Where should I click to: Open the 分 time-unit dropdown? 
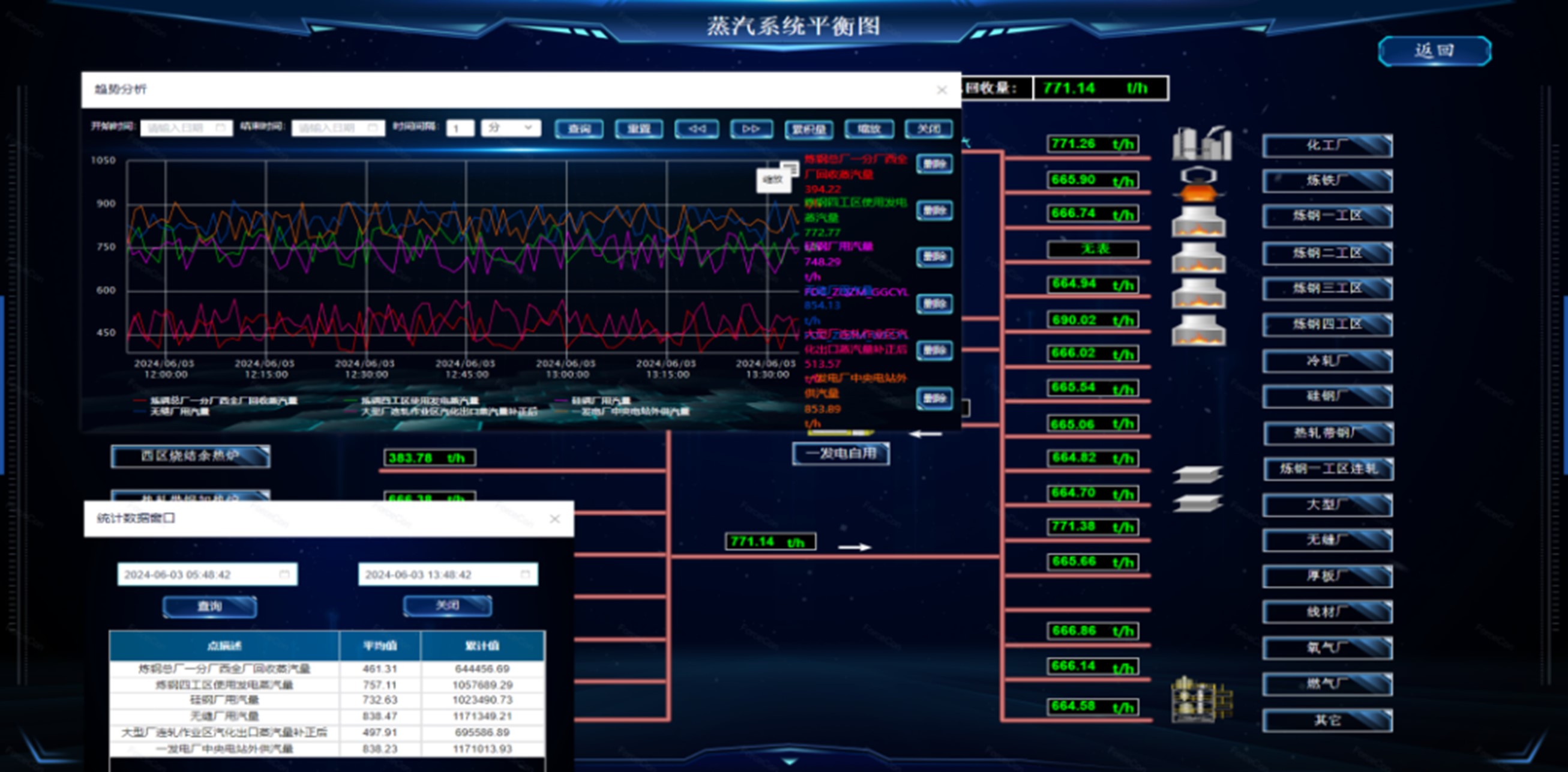510,128
